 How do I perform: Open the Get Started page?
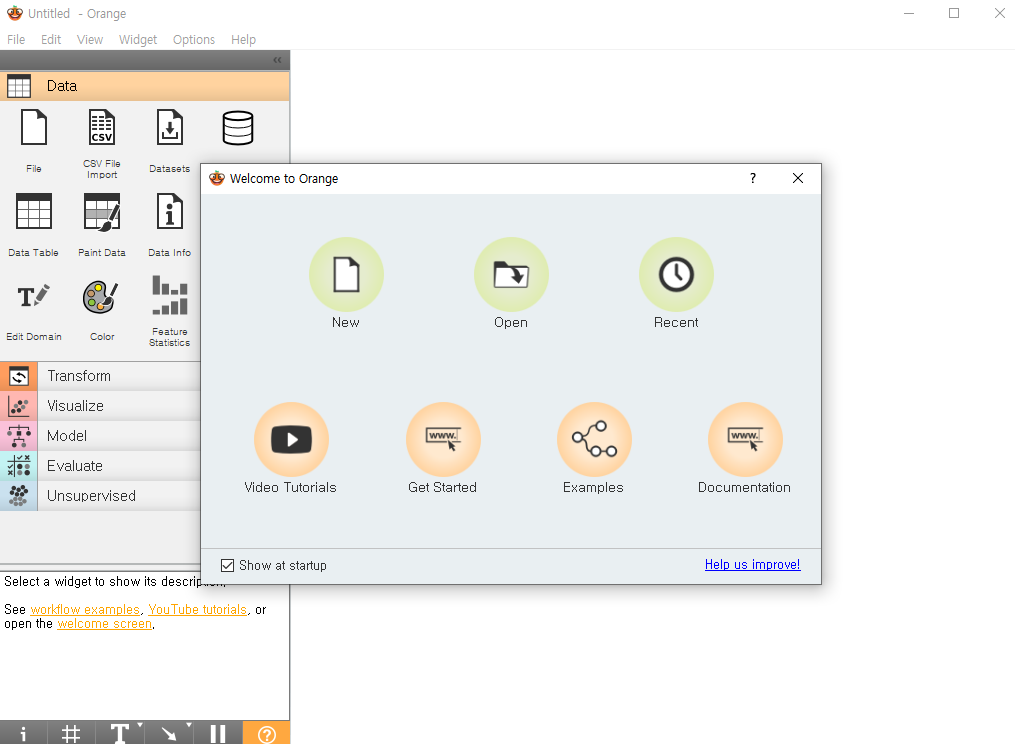click(443, 440)
